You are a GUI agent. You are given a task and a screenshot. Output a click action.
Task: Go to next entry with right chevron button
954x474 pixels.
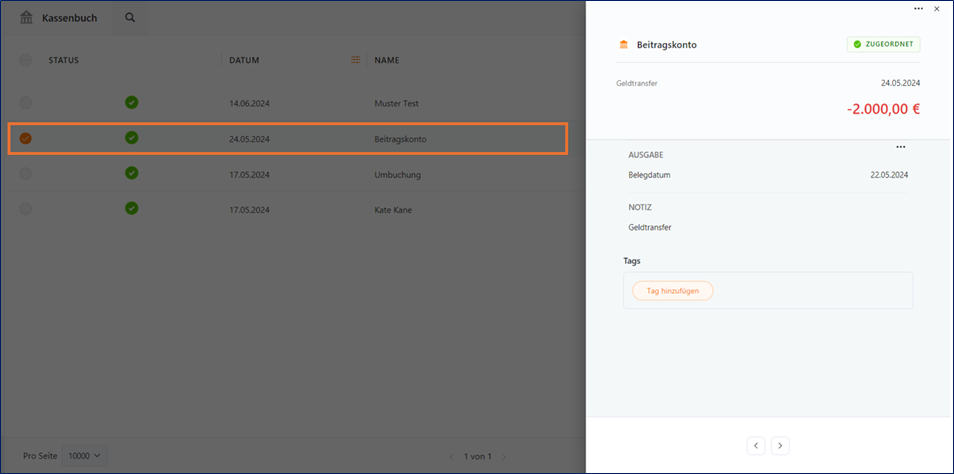(x=780, y=446)
